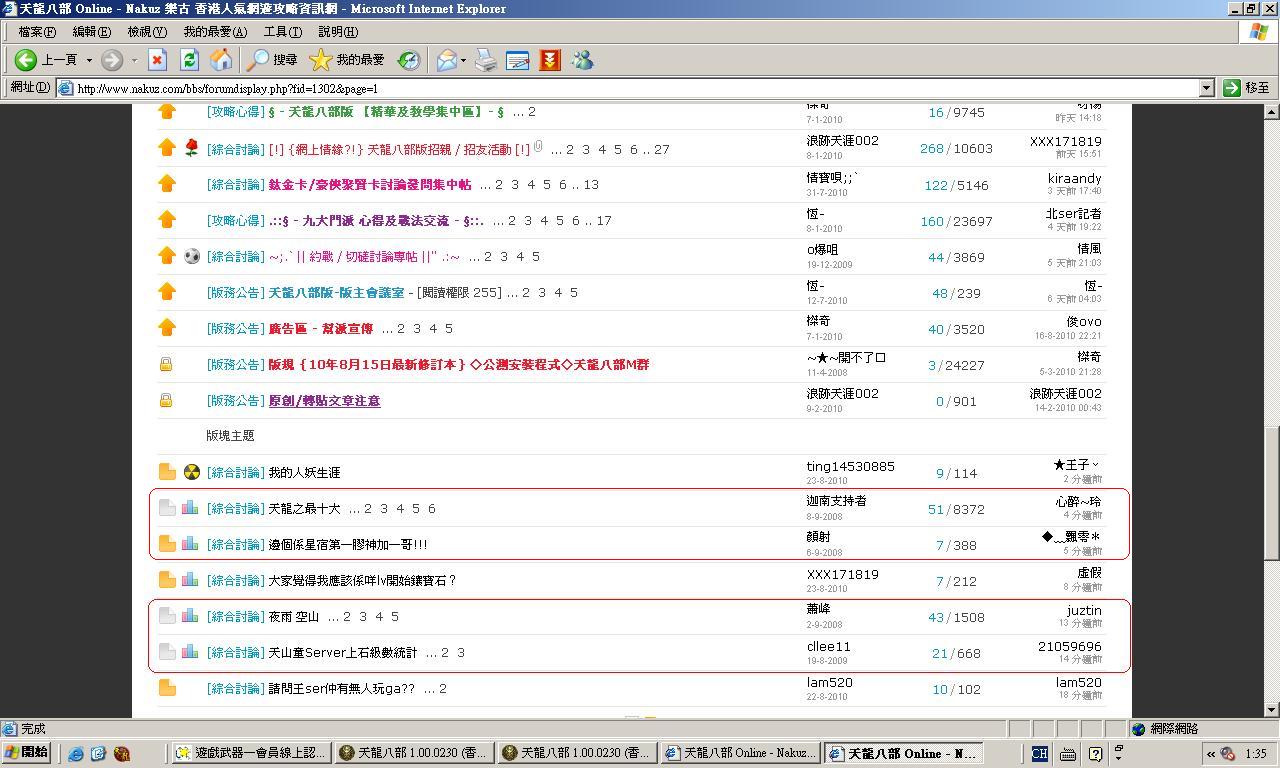Open the Favorites star button
1280x768 pixels.
pyautogui.click(x=346, y=60)
